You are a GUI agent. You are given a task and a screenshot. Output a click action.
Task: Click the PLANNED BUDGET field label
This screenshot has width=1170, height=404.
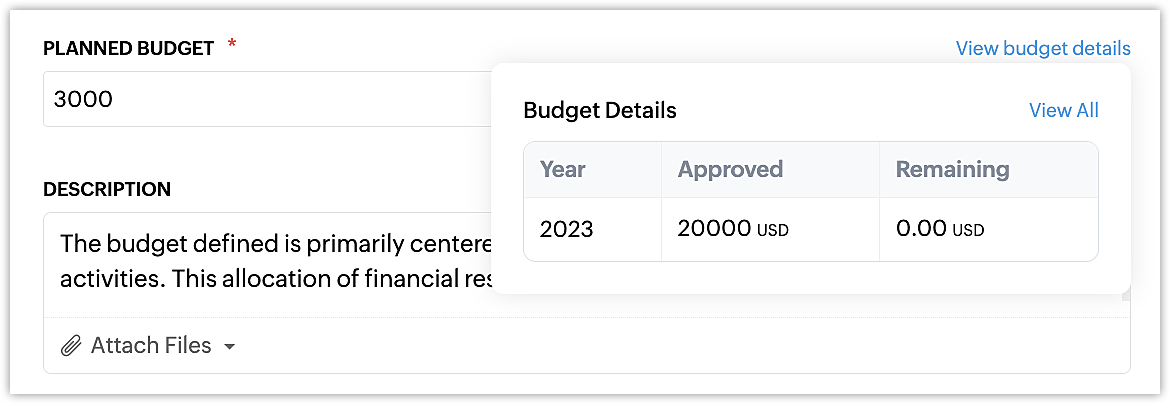pyautogui.click(x=128, y=48)
